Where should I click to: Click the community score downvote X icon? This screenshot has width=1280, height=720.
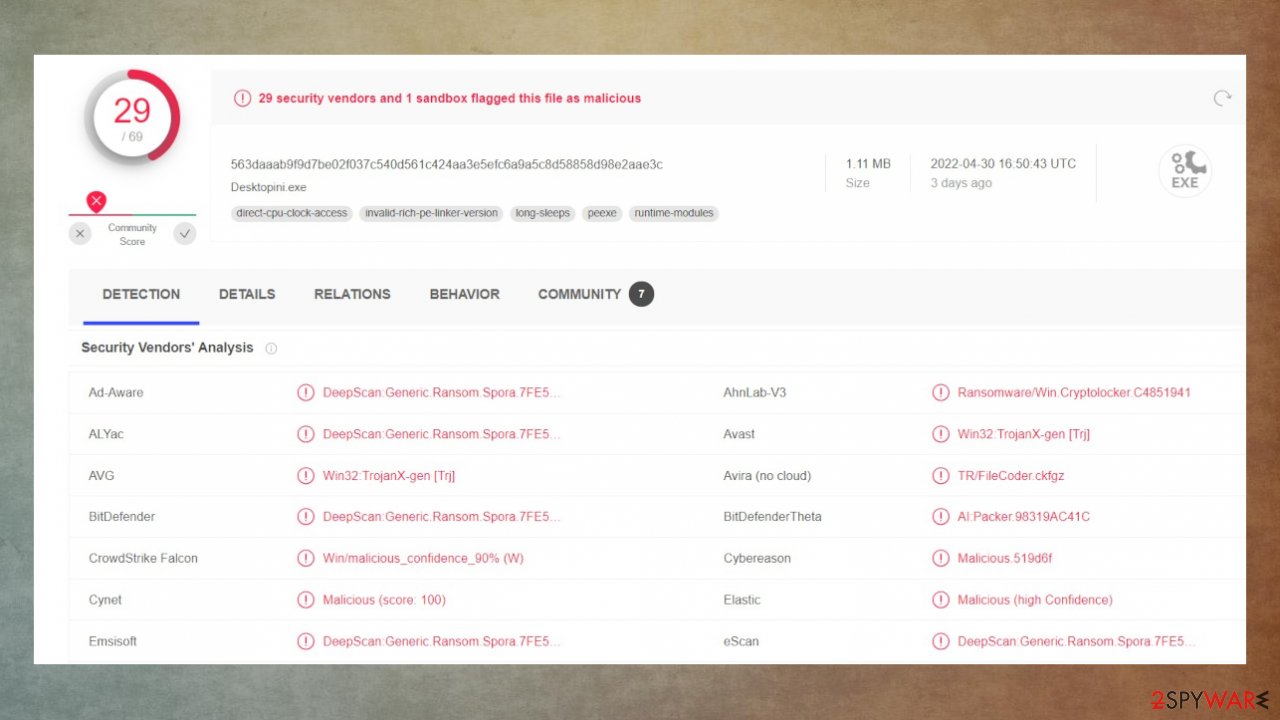click(x=80, y=234)
